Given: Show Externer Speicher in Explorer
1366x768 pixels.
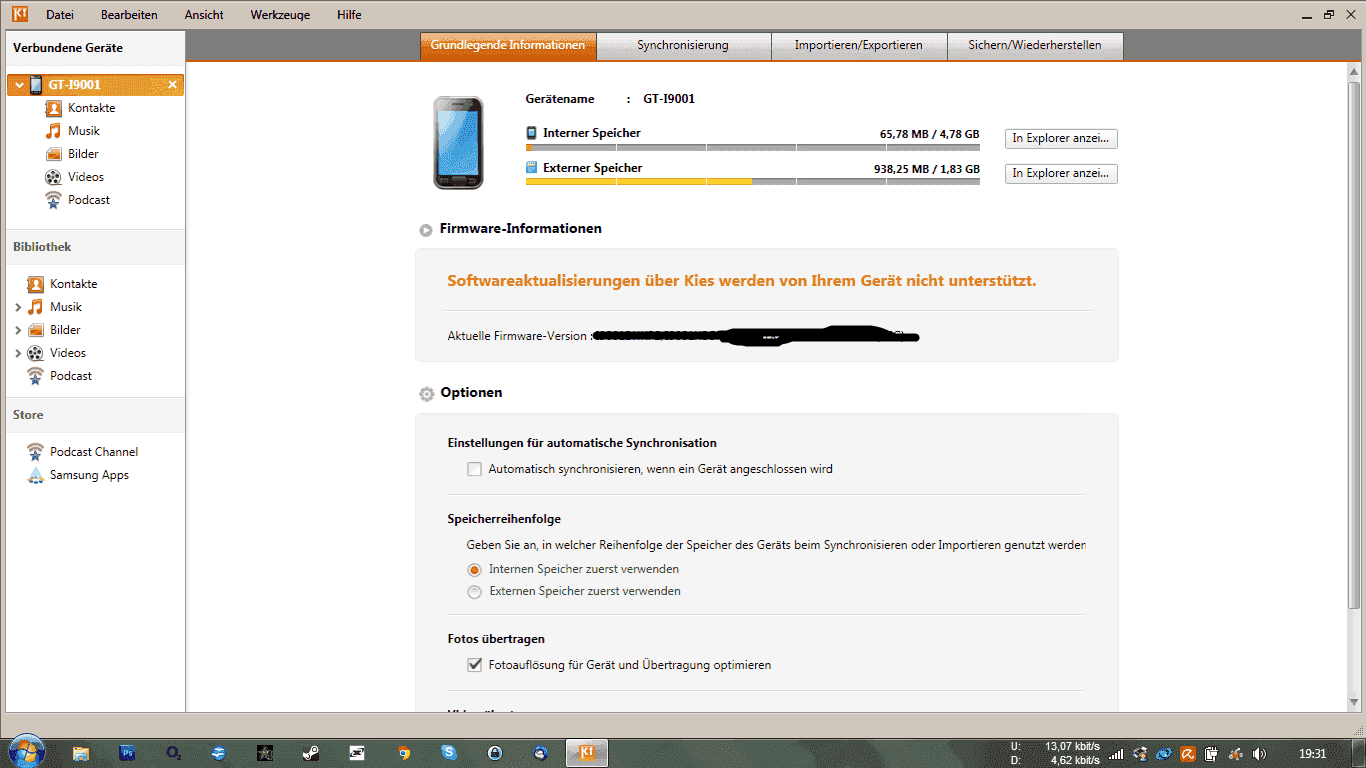Looking at the screenshot, I should click(x=1061, y=174).
